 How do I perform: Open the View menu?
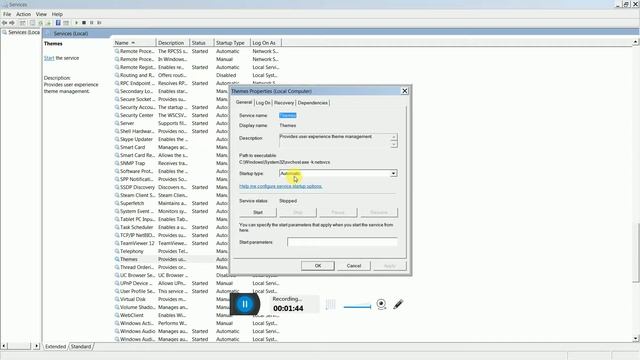[41, 14]
